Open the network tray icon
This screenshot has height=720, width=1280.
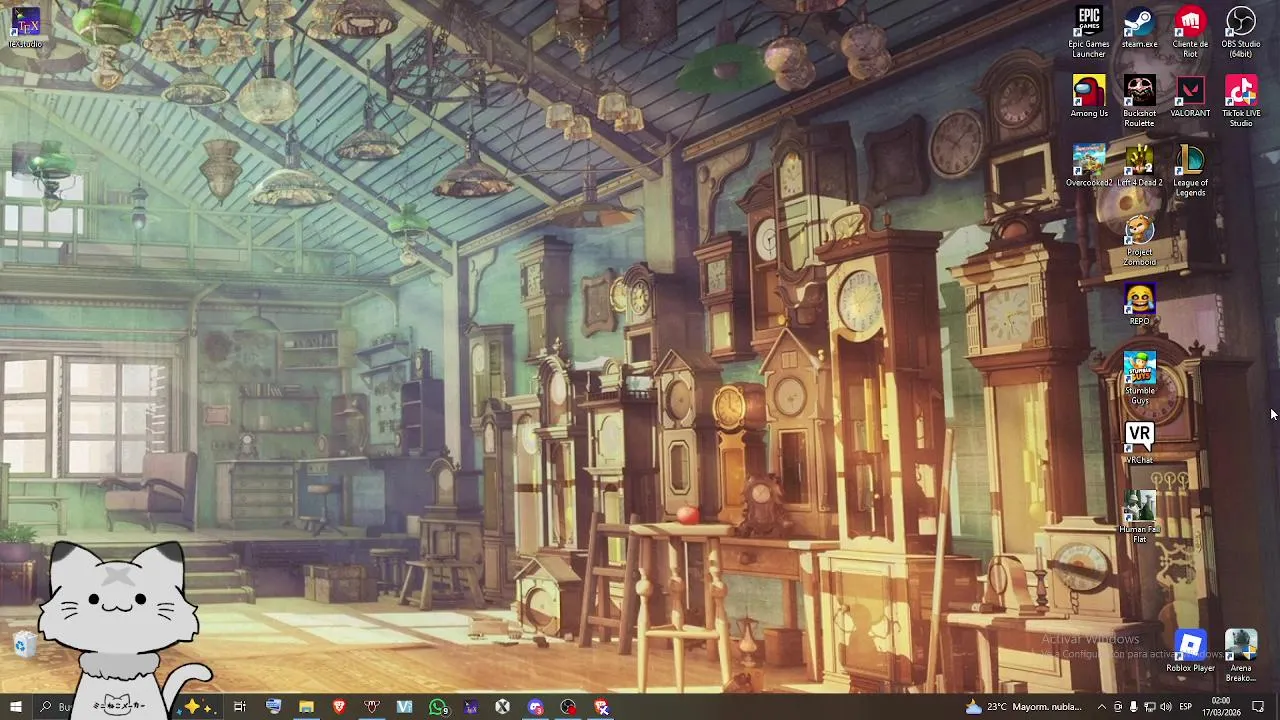pyautogui.click(x=1149, y=707)
